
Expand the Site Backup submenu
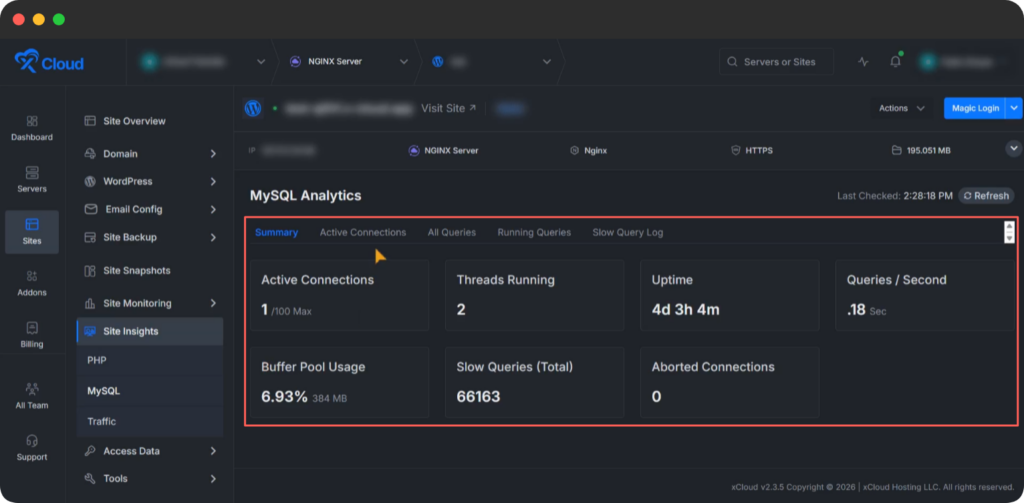coord(213,238)
